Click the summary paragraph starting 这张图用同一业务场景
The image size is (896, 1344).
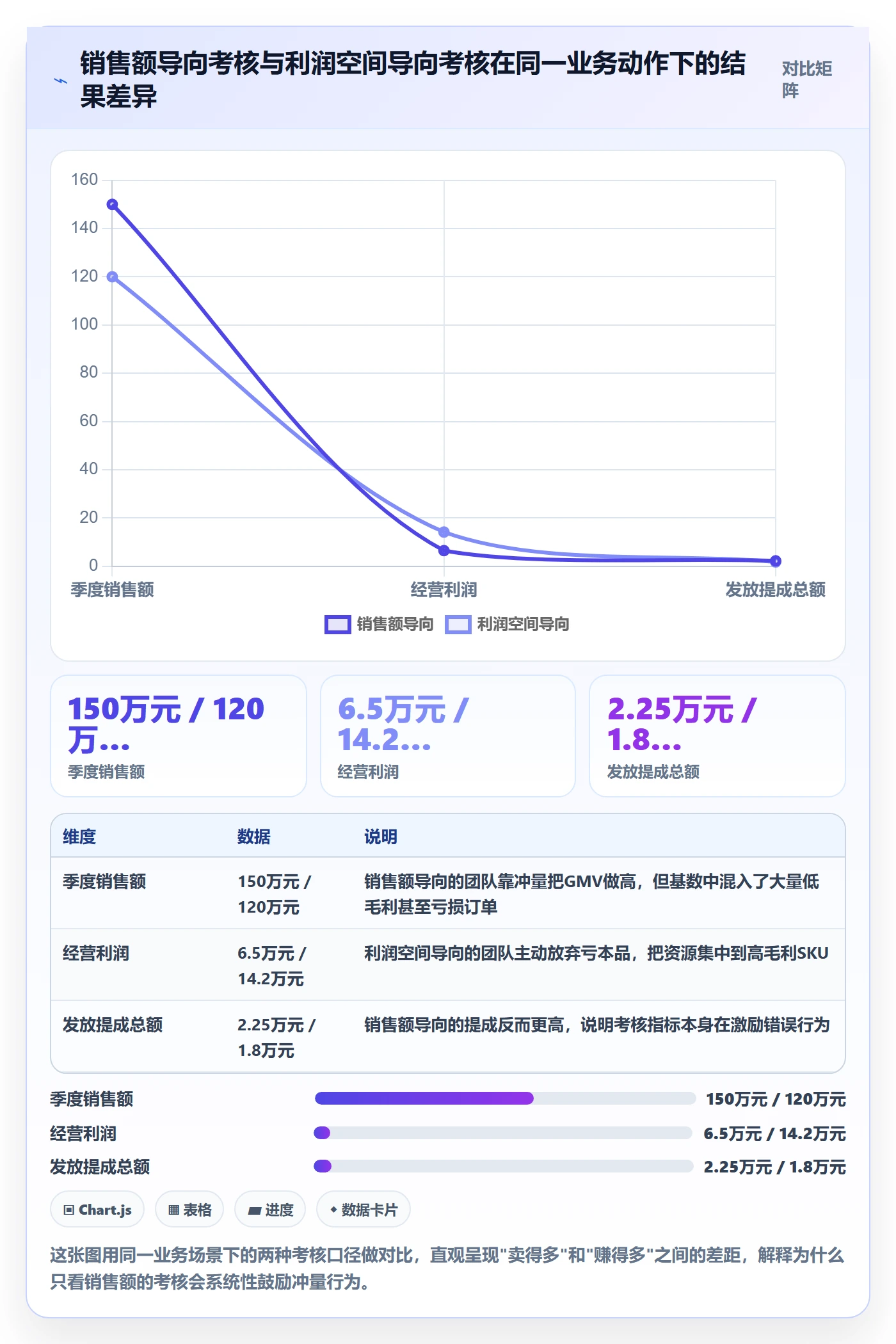447,1268
